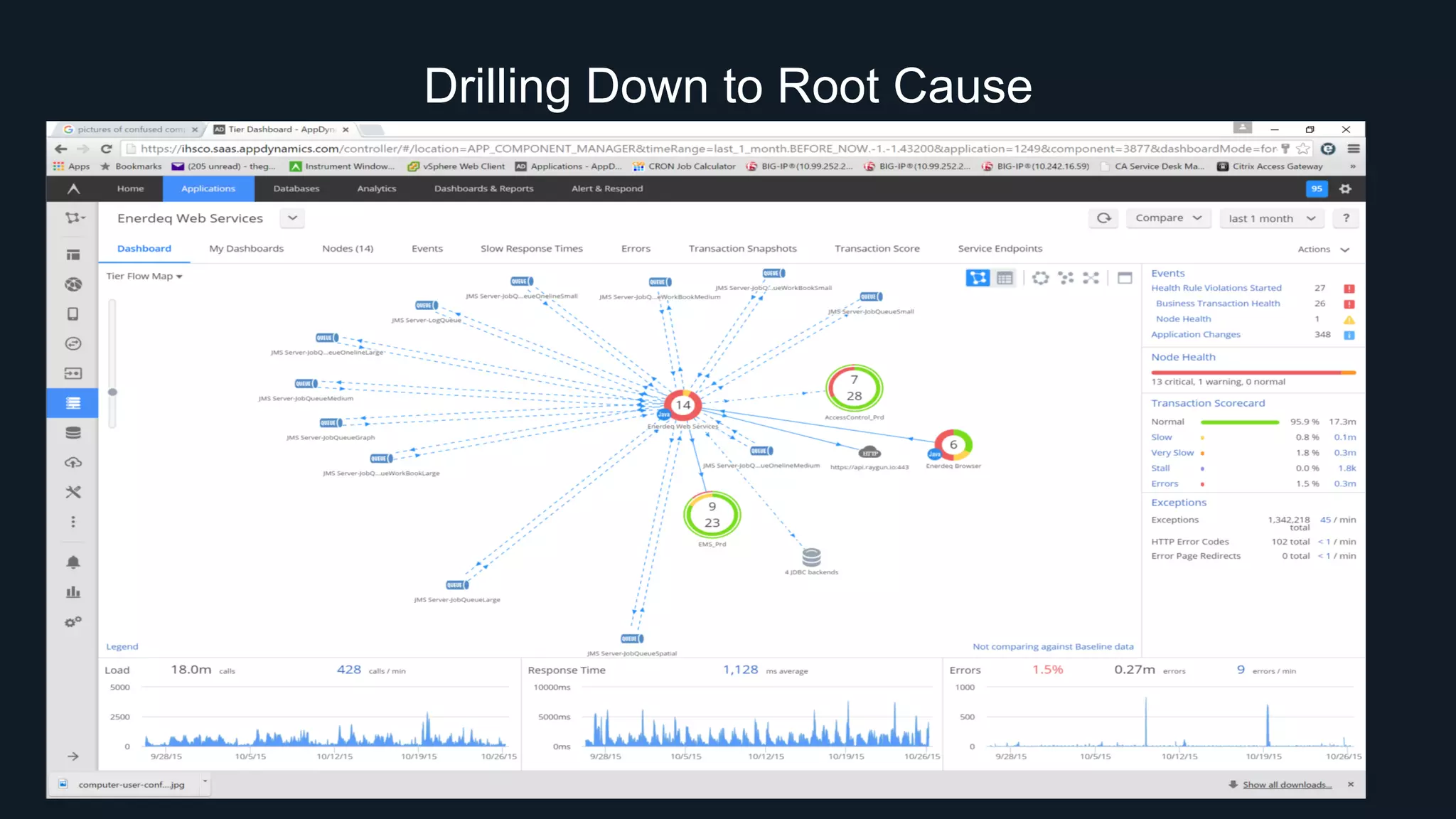Select the highlighted tiers and nodes sidebar icon
1456x819 pixels.
[x=73, y=403]
